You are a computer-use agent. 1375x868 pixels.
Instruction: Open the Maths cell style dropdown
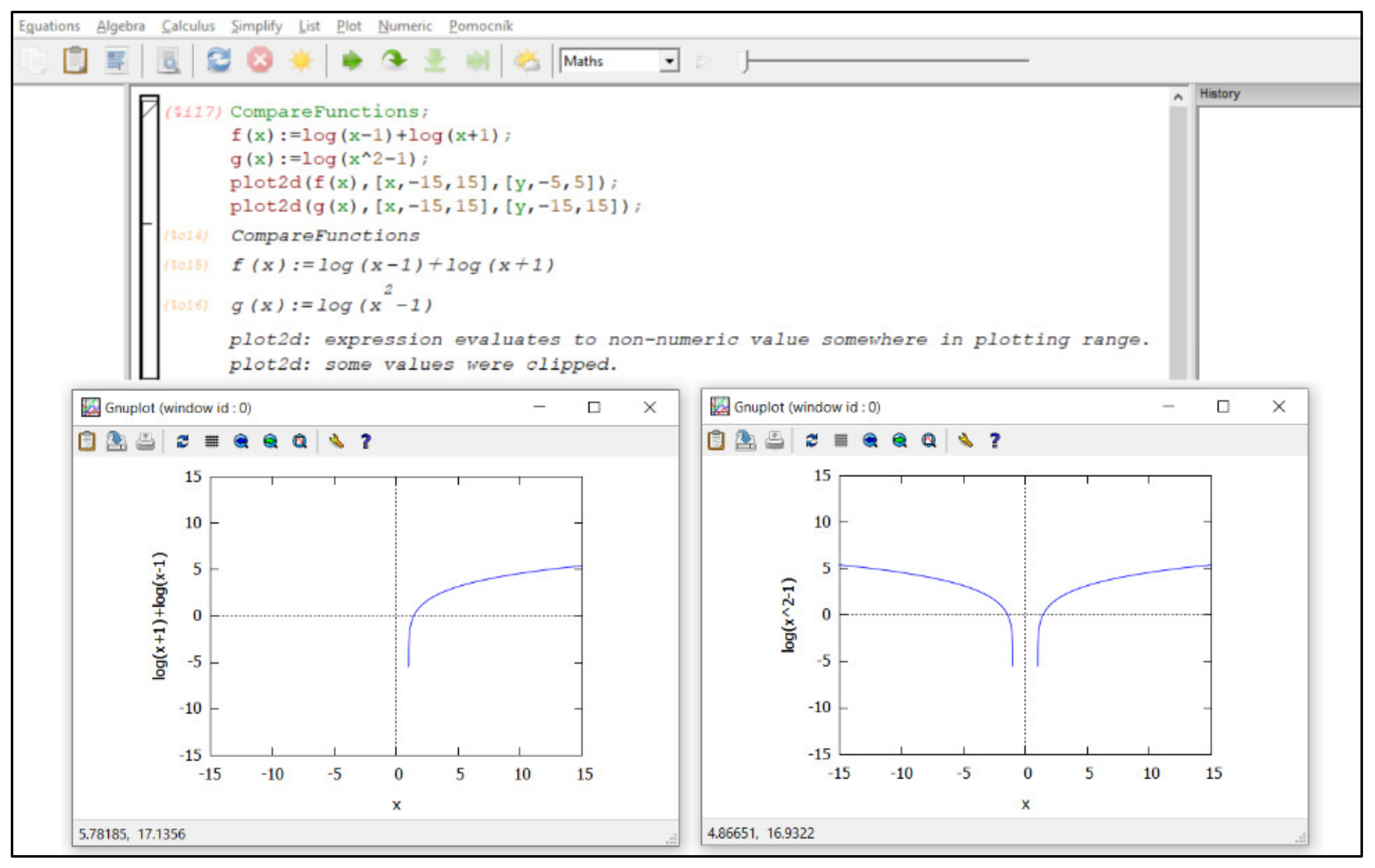669,61
